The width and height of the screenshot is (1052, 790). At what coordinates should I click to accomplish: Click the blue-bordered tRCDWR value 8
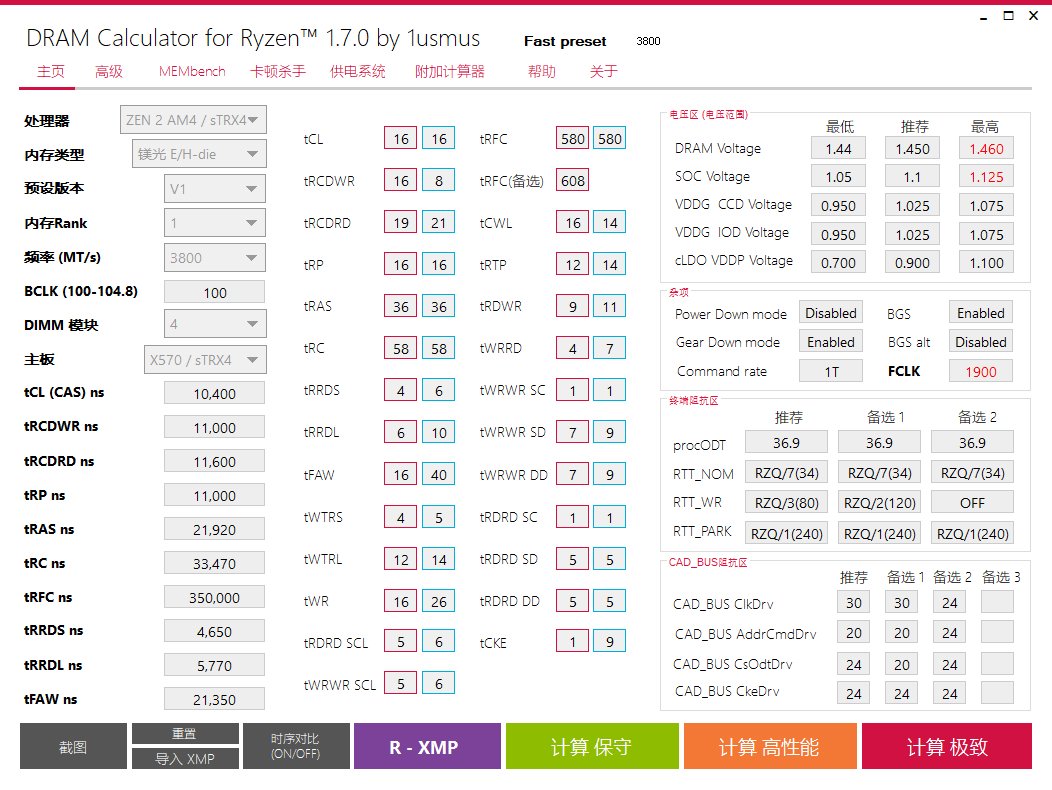click(439, 181)
